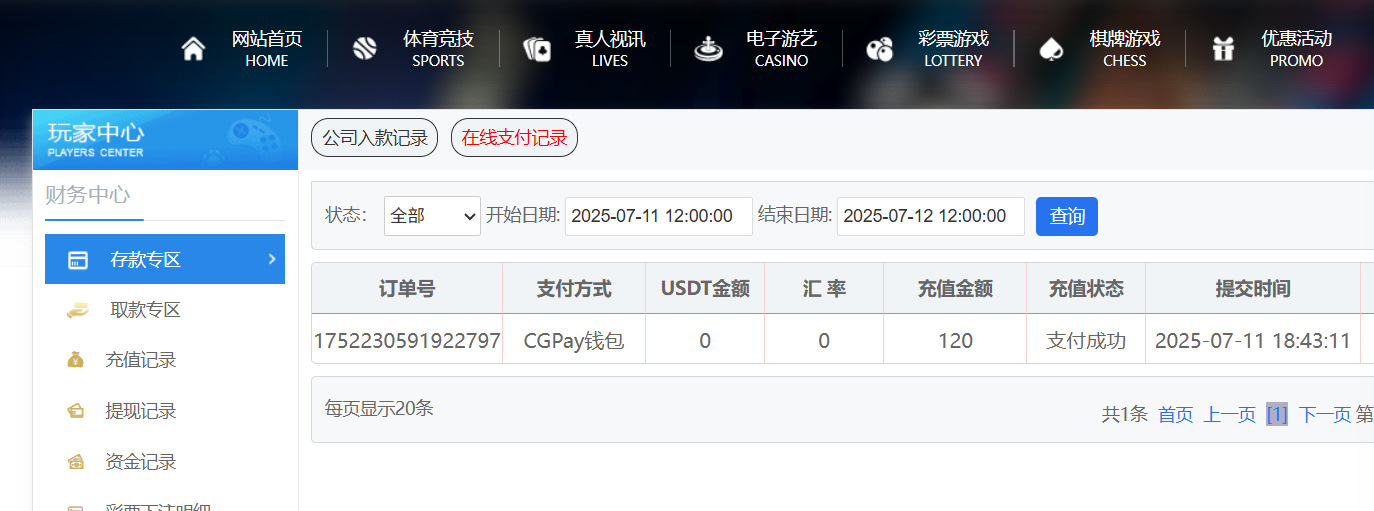Click the 开始日期 start date field
This screenshot has height=511, width=1374.
(x=658, y=216)
